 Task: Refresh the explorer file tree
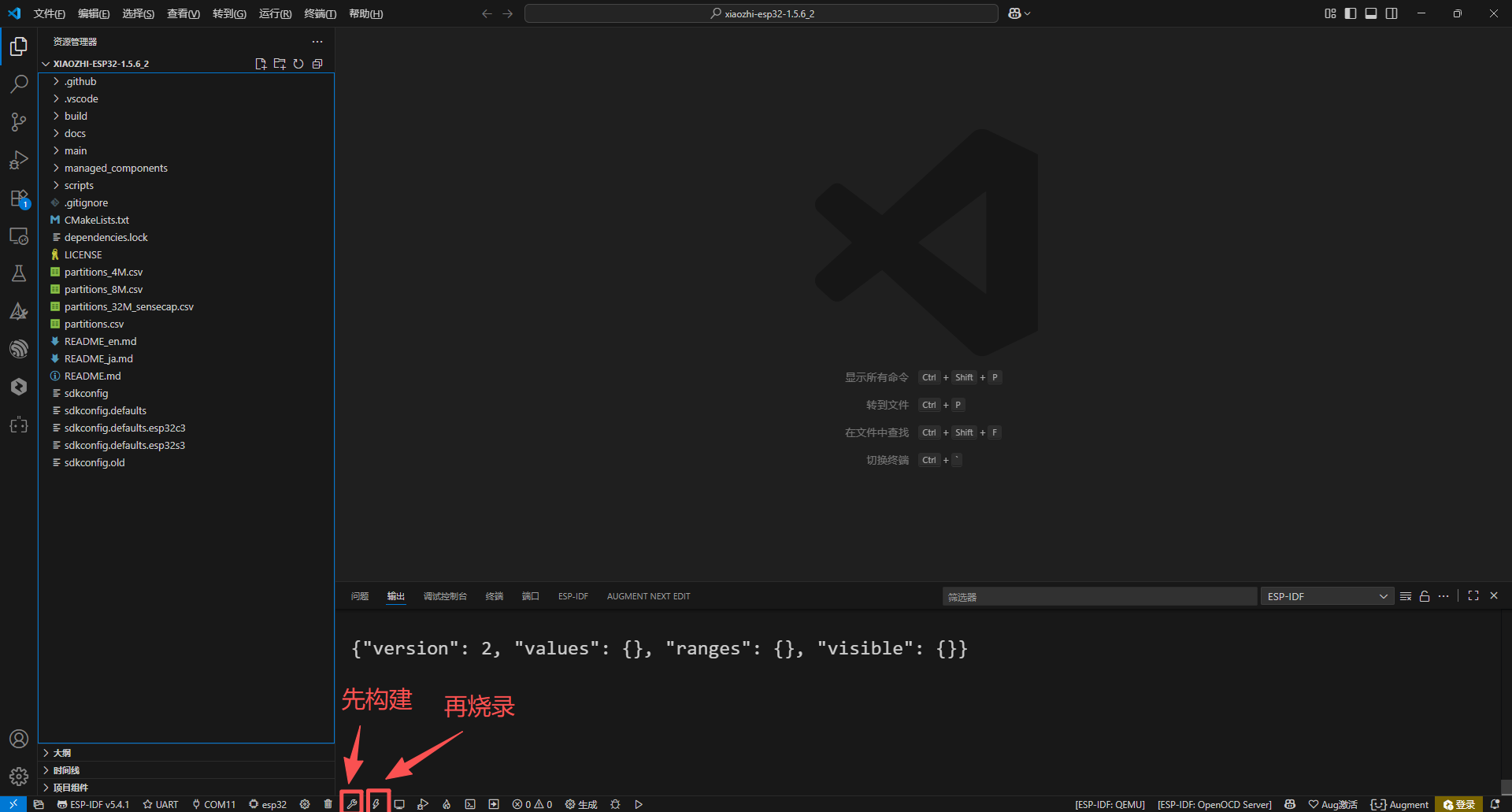pos(298,64)
